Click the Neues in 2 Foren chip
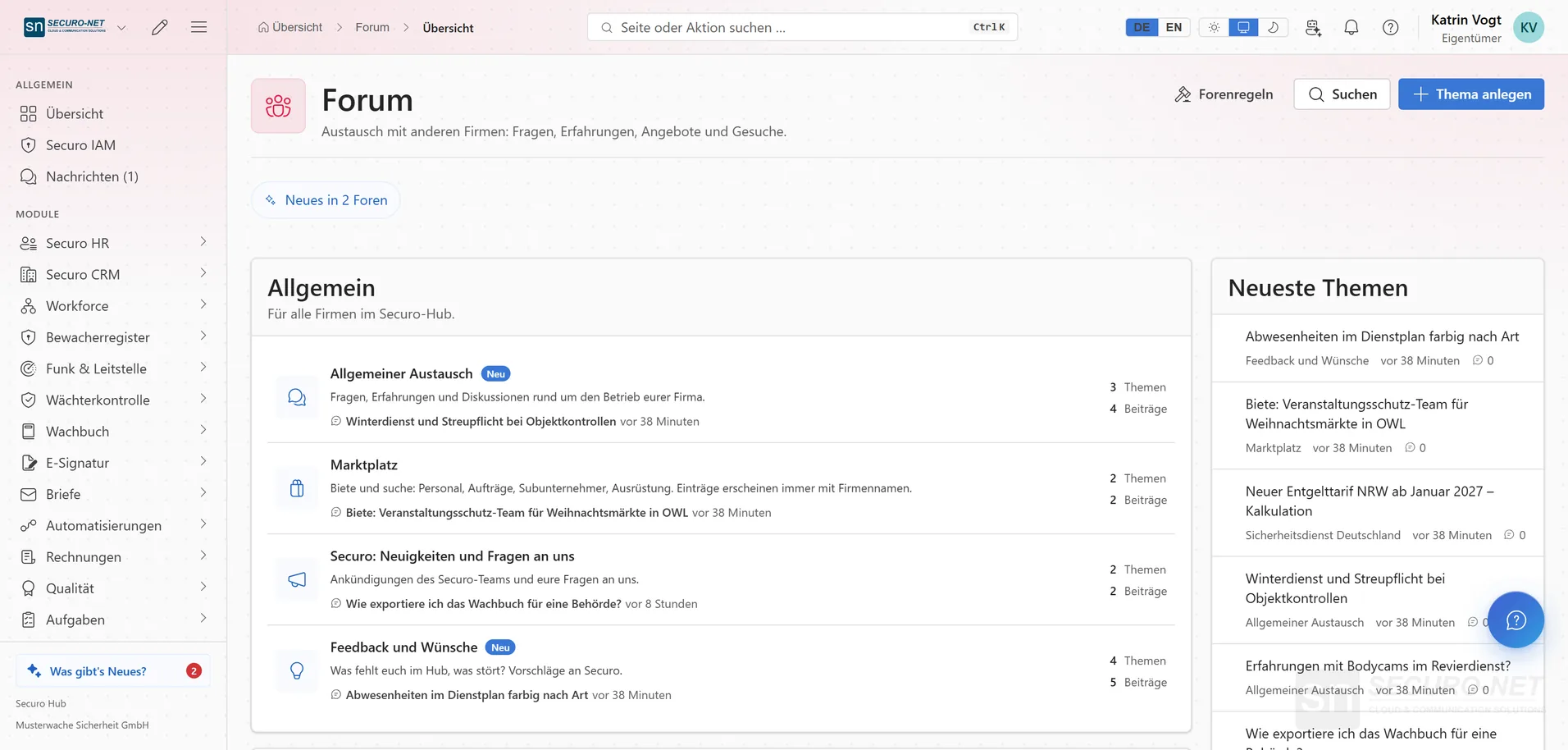The image size is (1568, 750). (326, 200)
